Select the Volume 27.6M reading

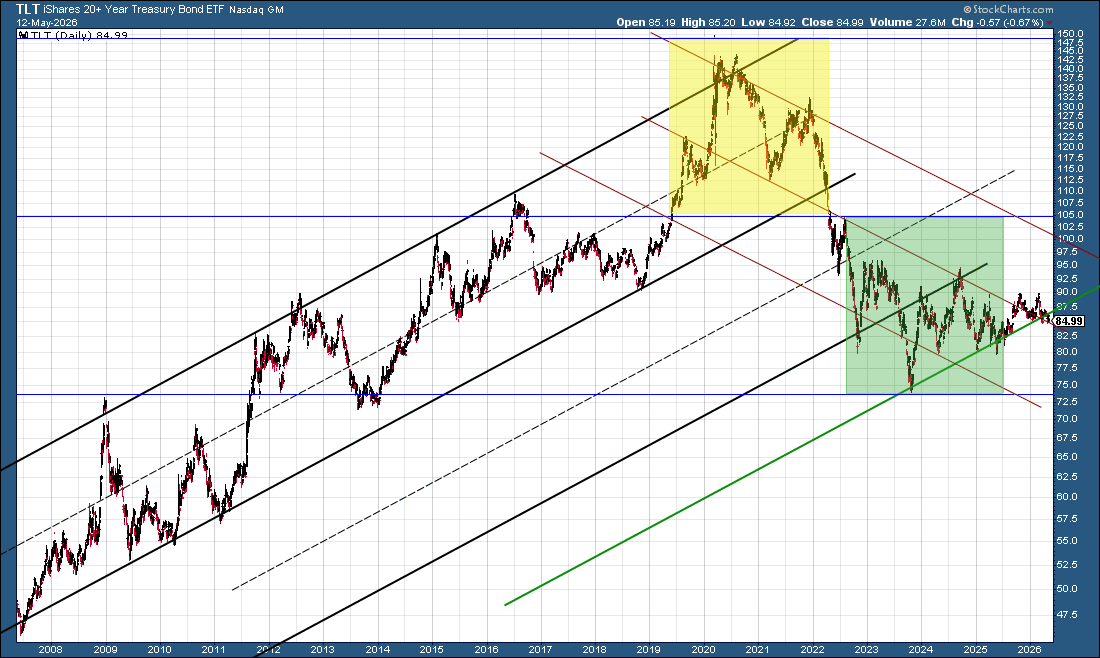(908, 22)
